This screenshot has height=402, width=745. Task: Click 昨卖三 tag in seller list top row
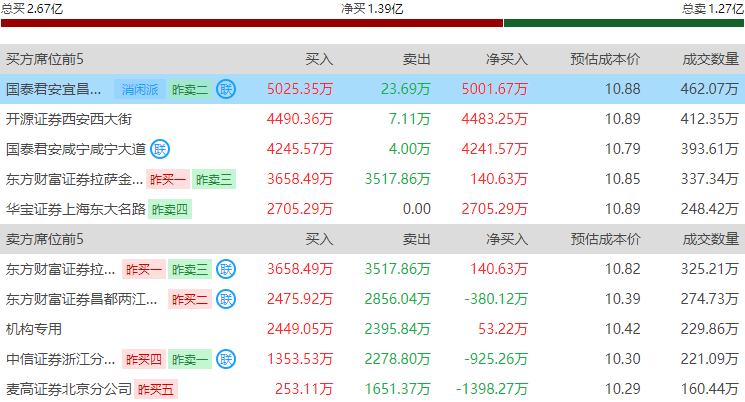click(190, 269)
